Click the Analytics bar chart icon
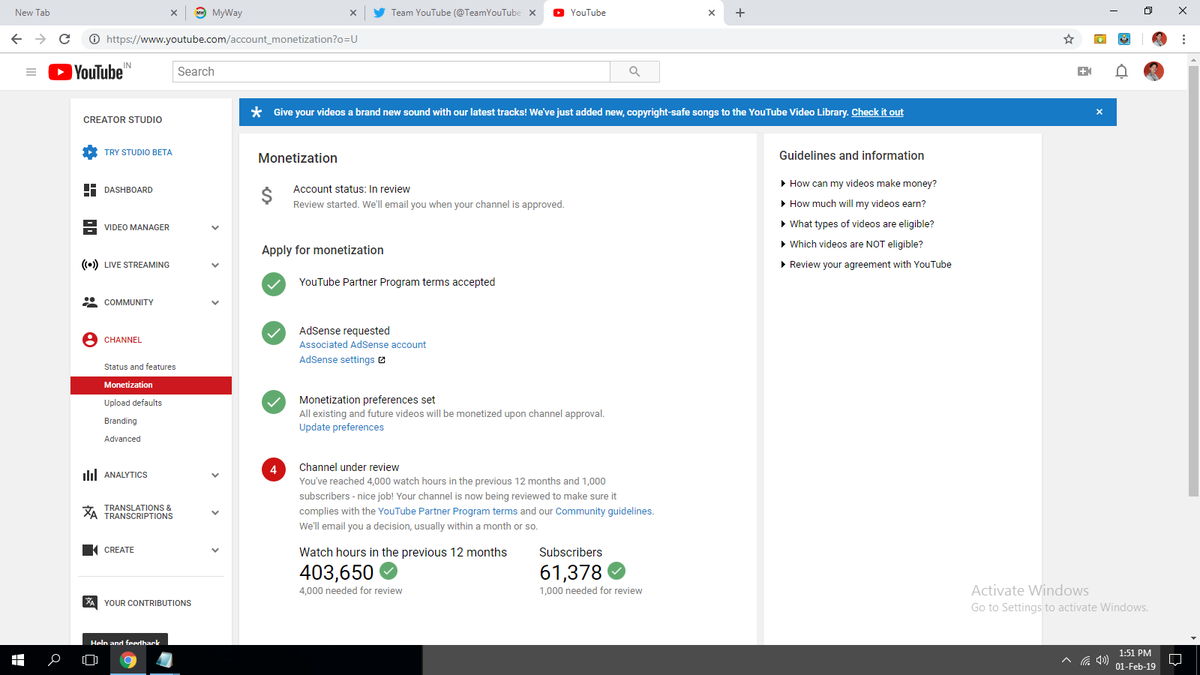The image size is (1200, 675). coord(89,475)
